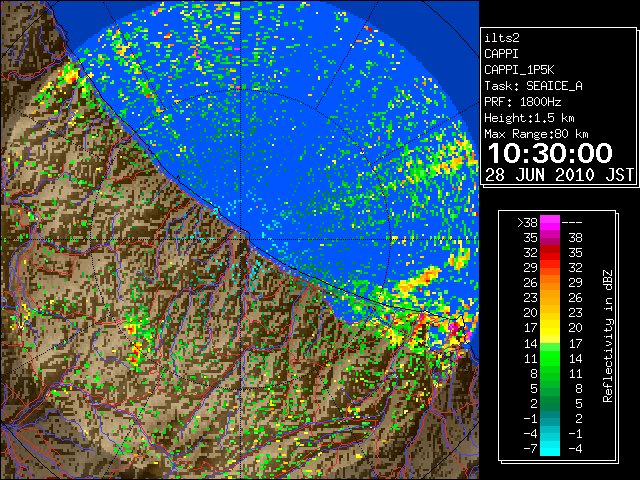Viewport: 640px width, 480px height.
Task: Click the cyan -7 dBZ legend swatch
Action: click(550, 448)
